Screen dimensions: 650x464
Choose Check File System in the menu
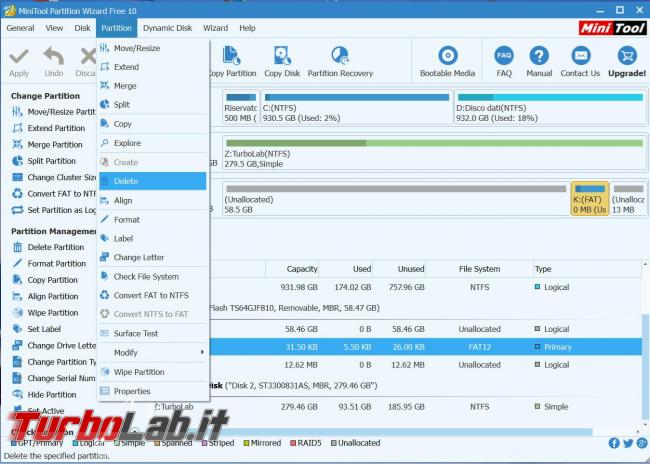tap(153, 277)
